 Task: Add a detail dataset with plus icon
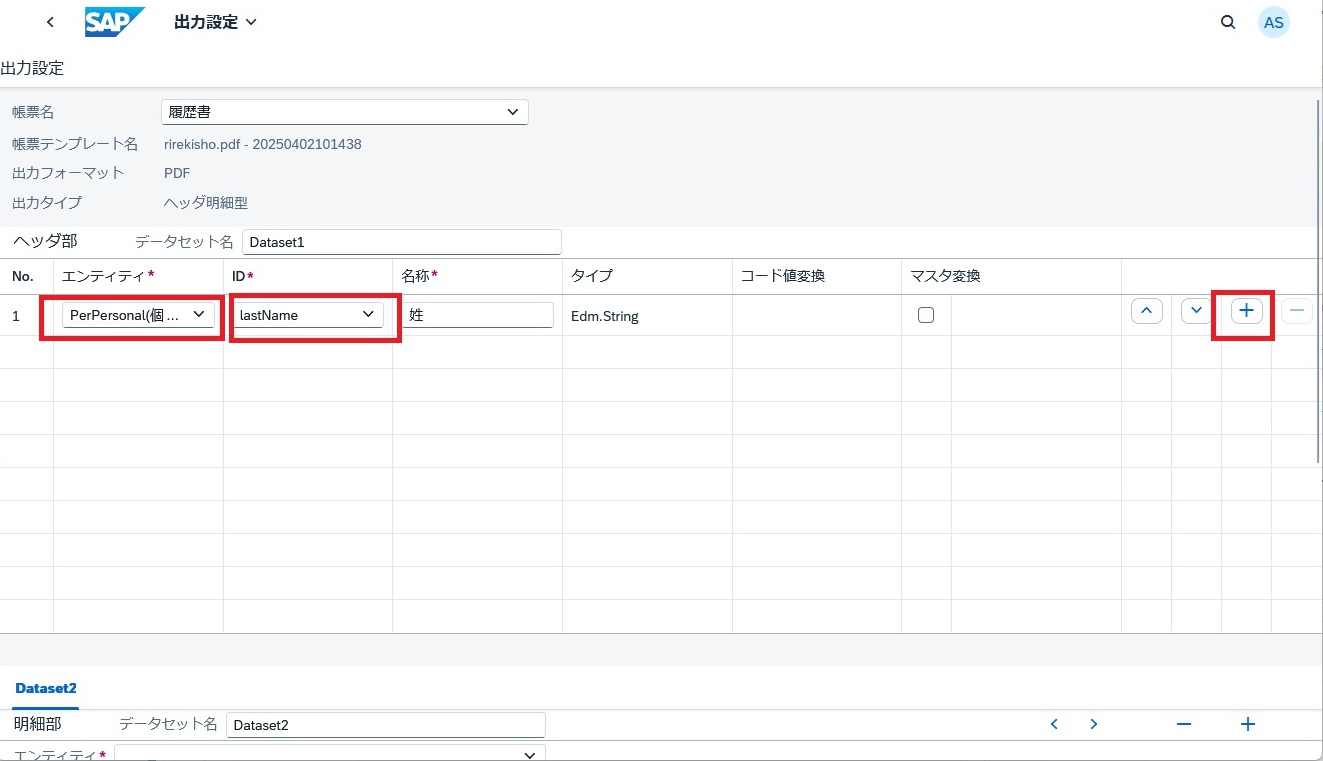click(x=1247, y=724)
